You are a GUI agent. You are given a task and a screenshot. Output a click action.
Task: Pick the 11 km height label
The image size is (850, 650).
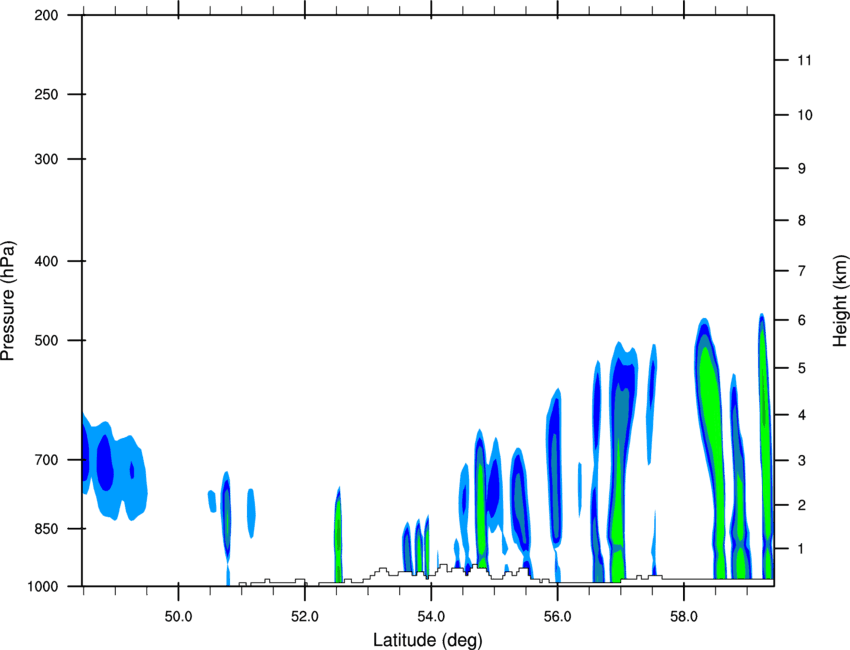coord(804,60)
